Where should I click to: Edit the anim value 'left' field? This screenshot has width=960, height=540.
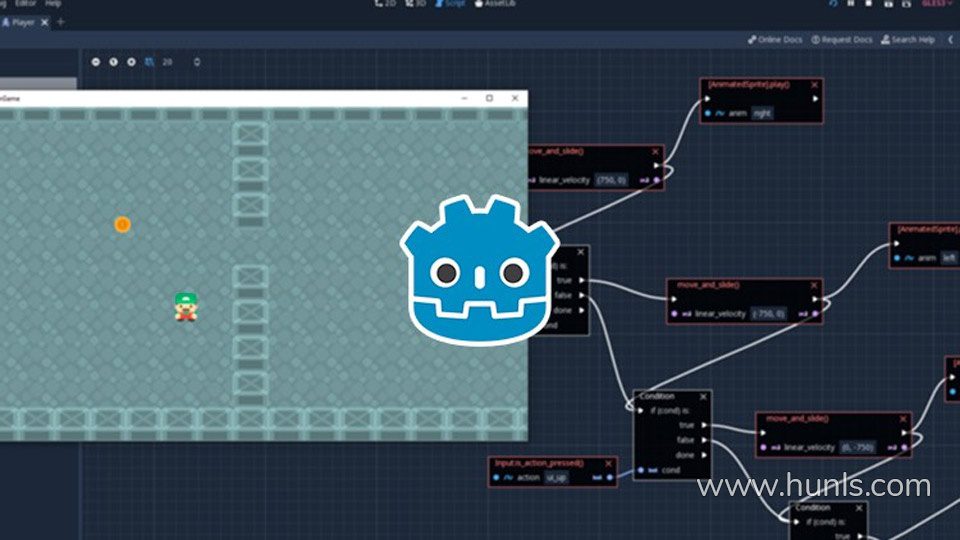pyautogui.click(x=948, y=258)
